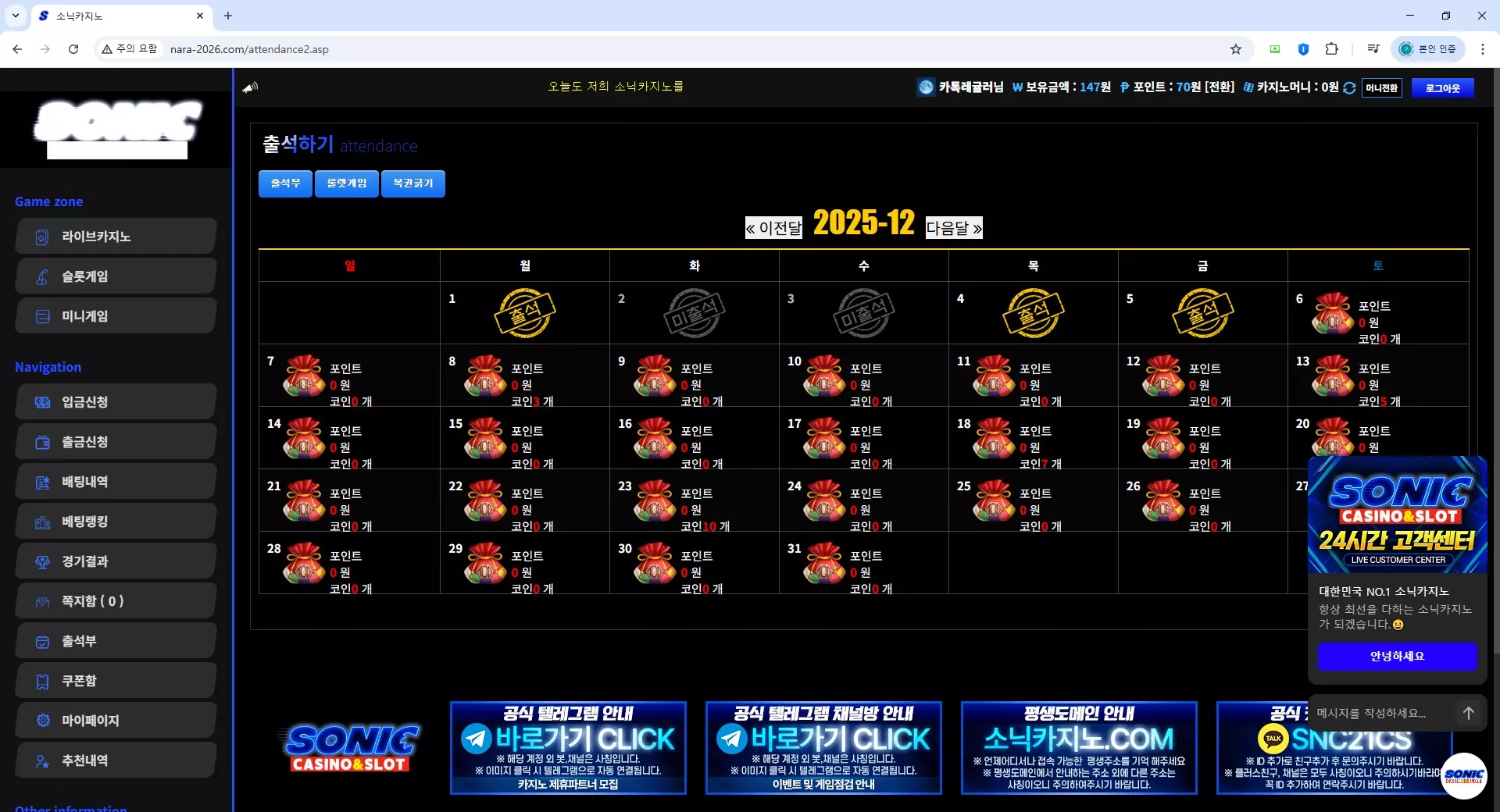Click the 전환 point conversion link
This screenshot has height=812, width=1500.
click(x=1220, y=87)
